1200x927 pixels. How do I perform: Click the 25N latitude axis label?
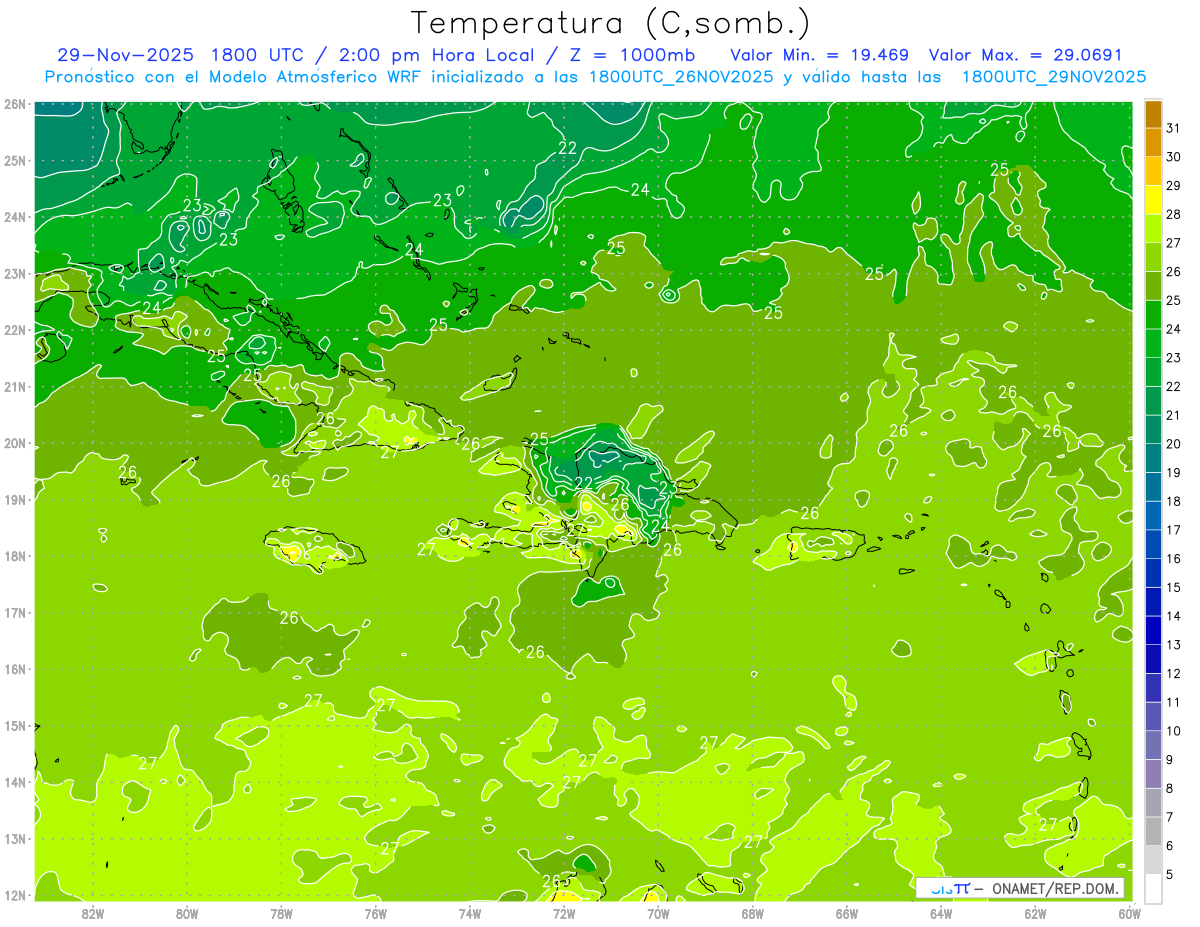pos(14,160)
